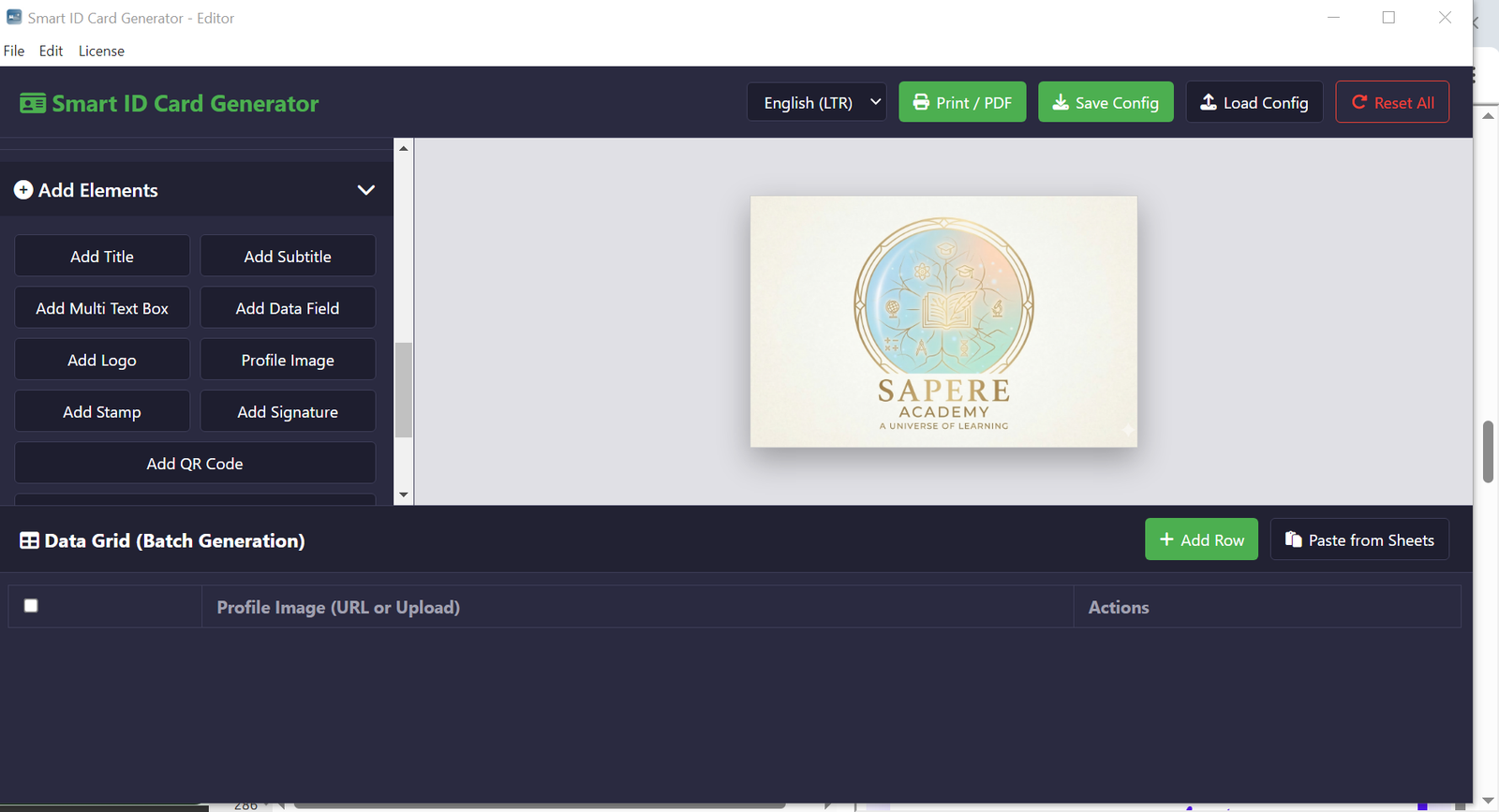This screenshot has height=812, width=1499.
Task: Click Add Data Field button
Action: 288,307
